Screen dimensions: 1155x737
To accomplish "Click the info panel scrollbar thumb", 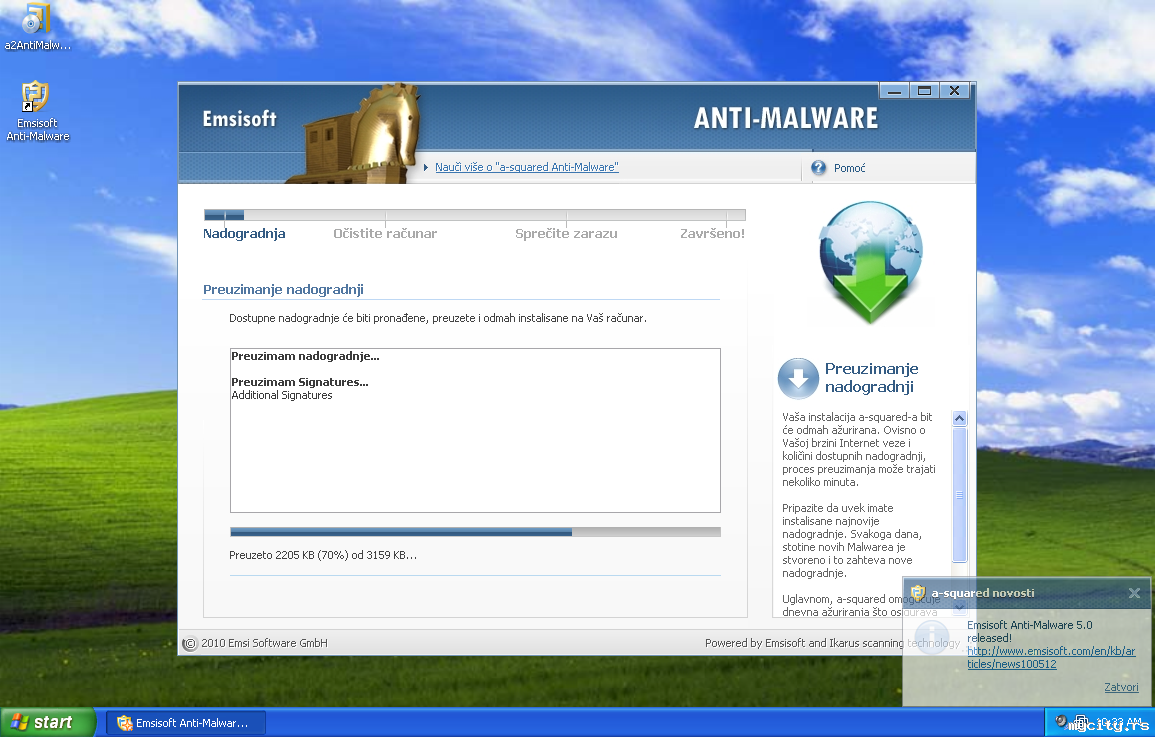I will coord(959,495).
